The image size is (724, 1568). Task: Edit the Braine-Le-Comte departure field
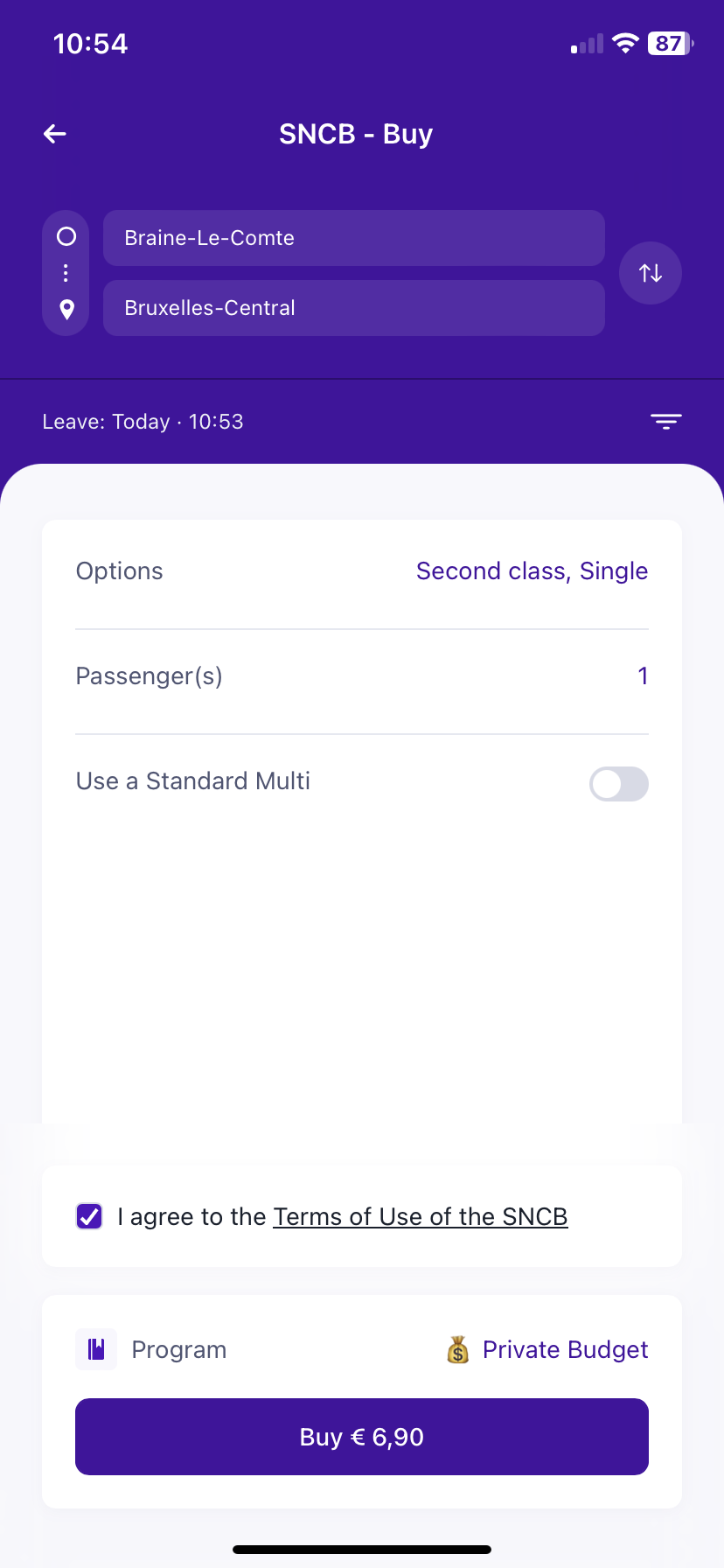click(353, 238)
